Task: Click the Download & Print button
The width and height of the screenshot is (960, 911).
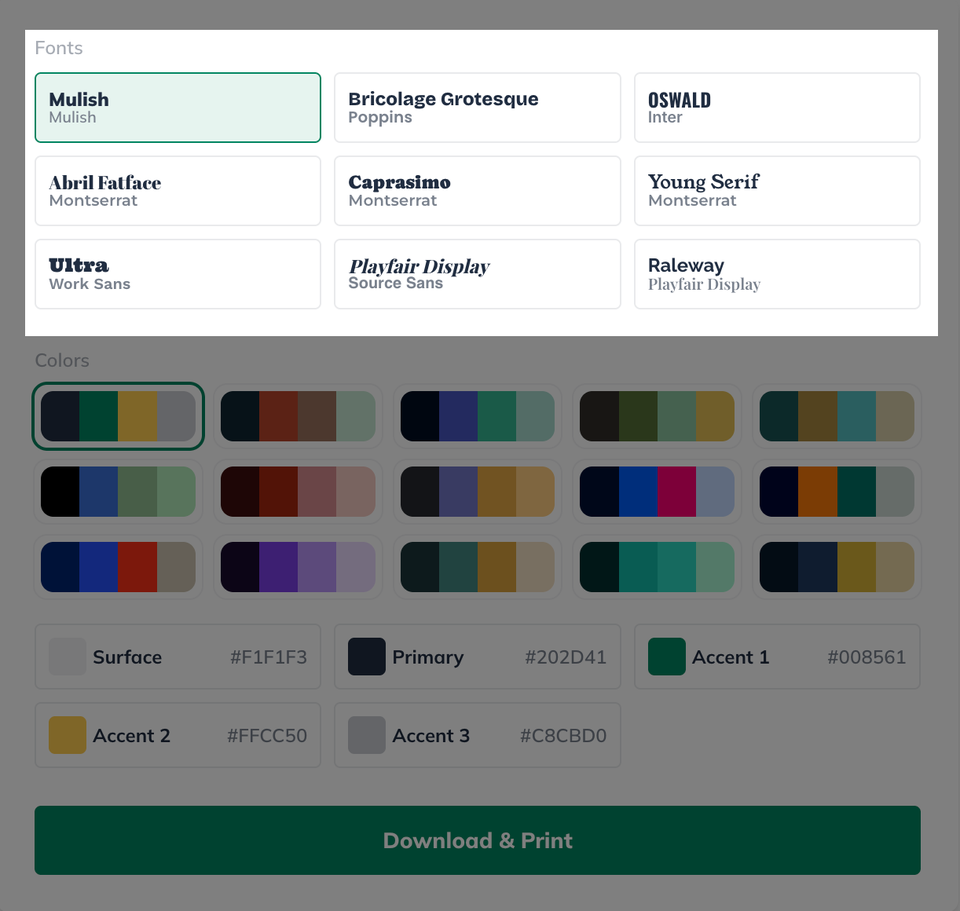Action: pos(478,840)
